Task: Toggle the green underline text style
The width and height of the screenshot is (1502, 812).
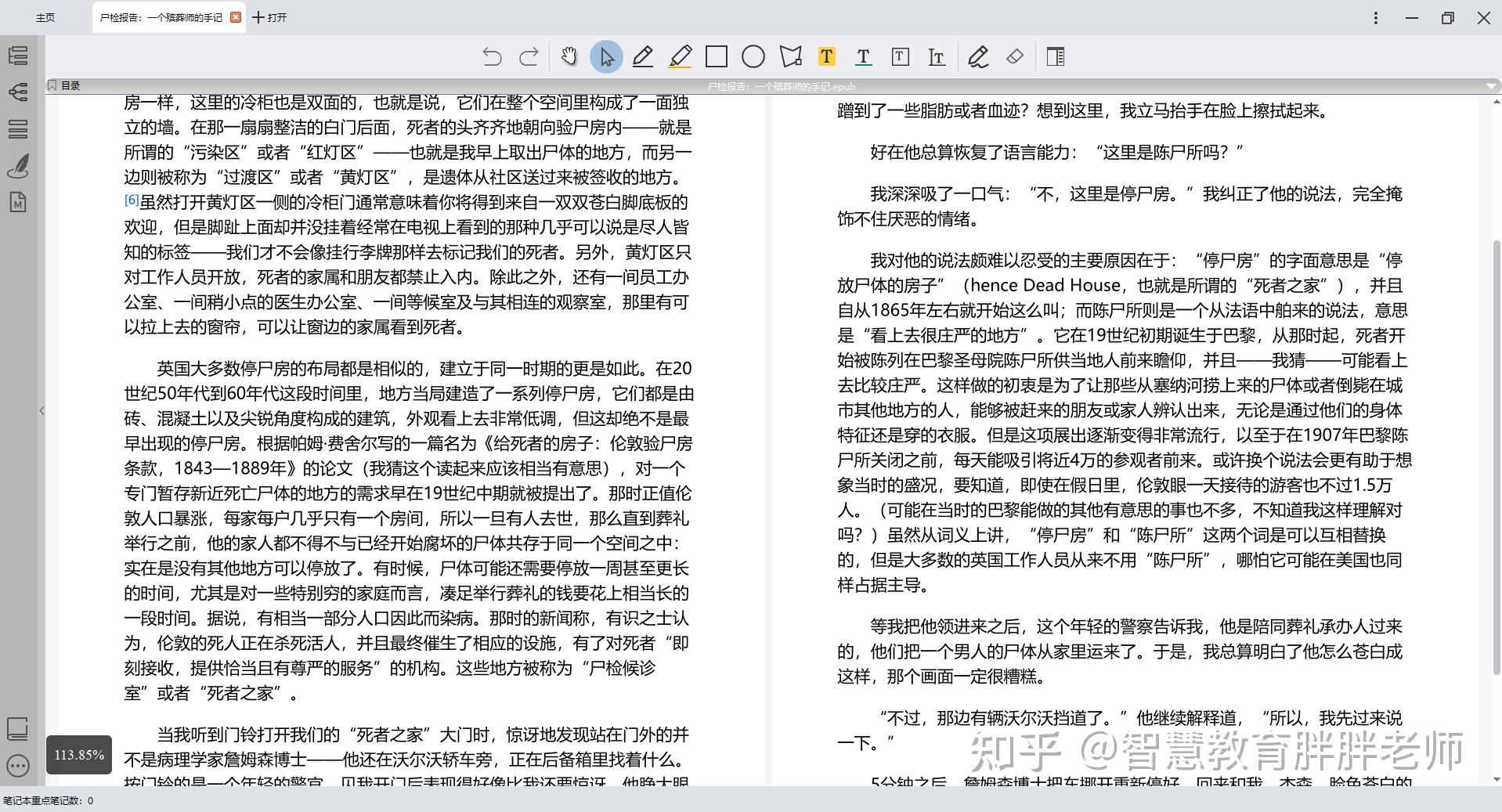Action: [863, 56]
